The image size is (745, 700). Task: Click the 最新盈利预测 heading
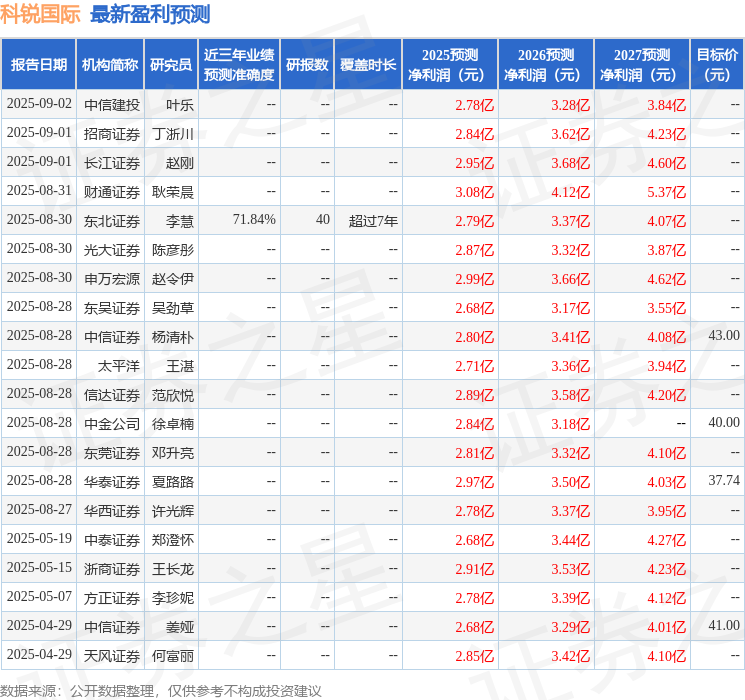coord(150,14)
